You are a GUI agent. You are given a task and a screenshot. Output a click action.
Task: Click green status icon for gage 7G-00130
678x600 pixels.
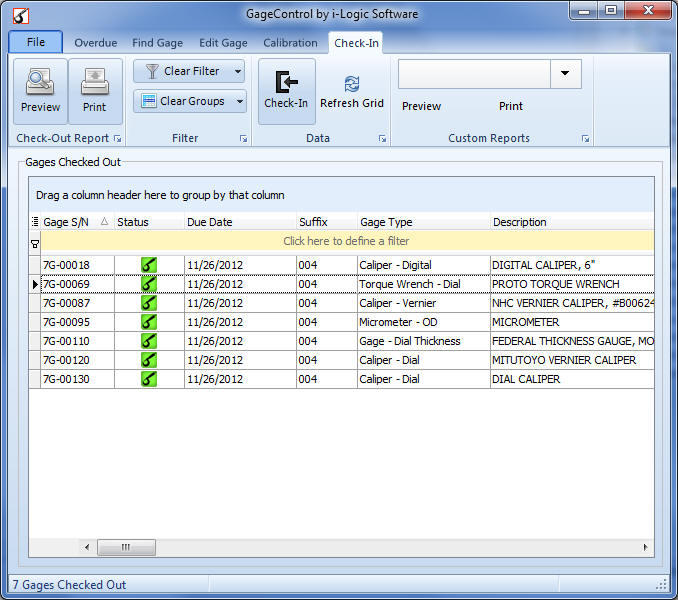pyautogui.click(x=149, y=379)
